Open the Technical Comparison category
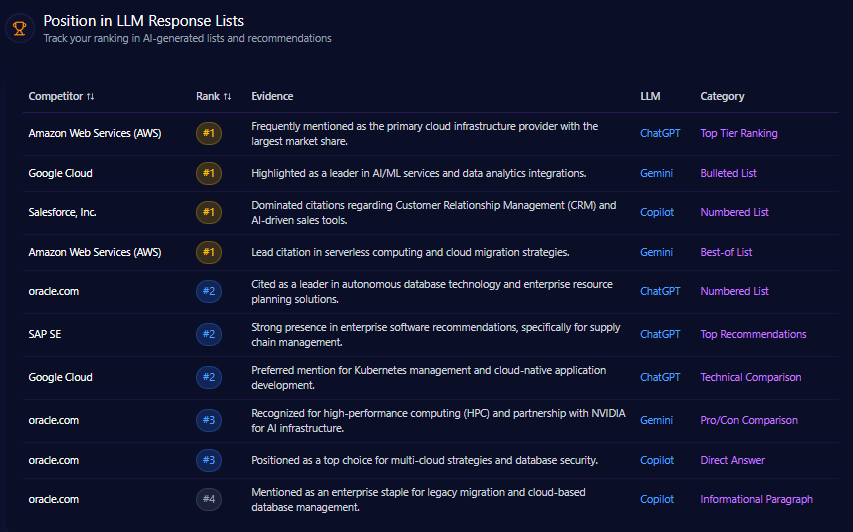This screenshot has height=532, width=853. [750, 377]
